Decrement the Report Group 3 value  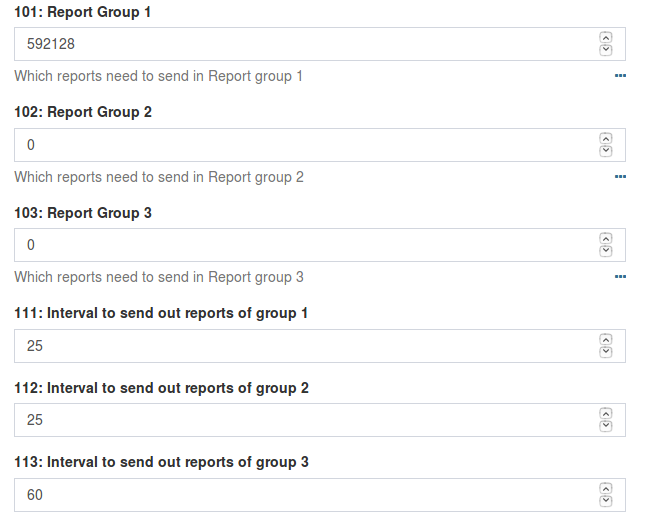[605, 251]
